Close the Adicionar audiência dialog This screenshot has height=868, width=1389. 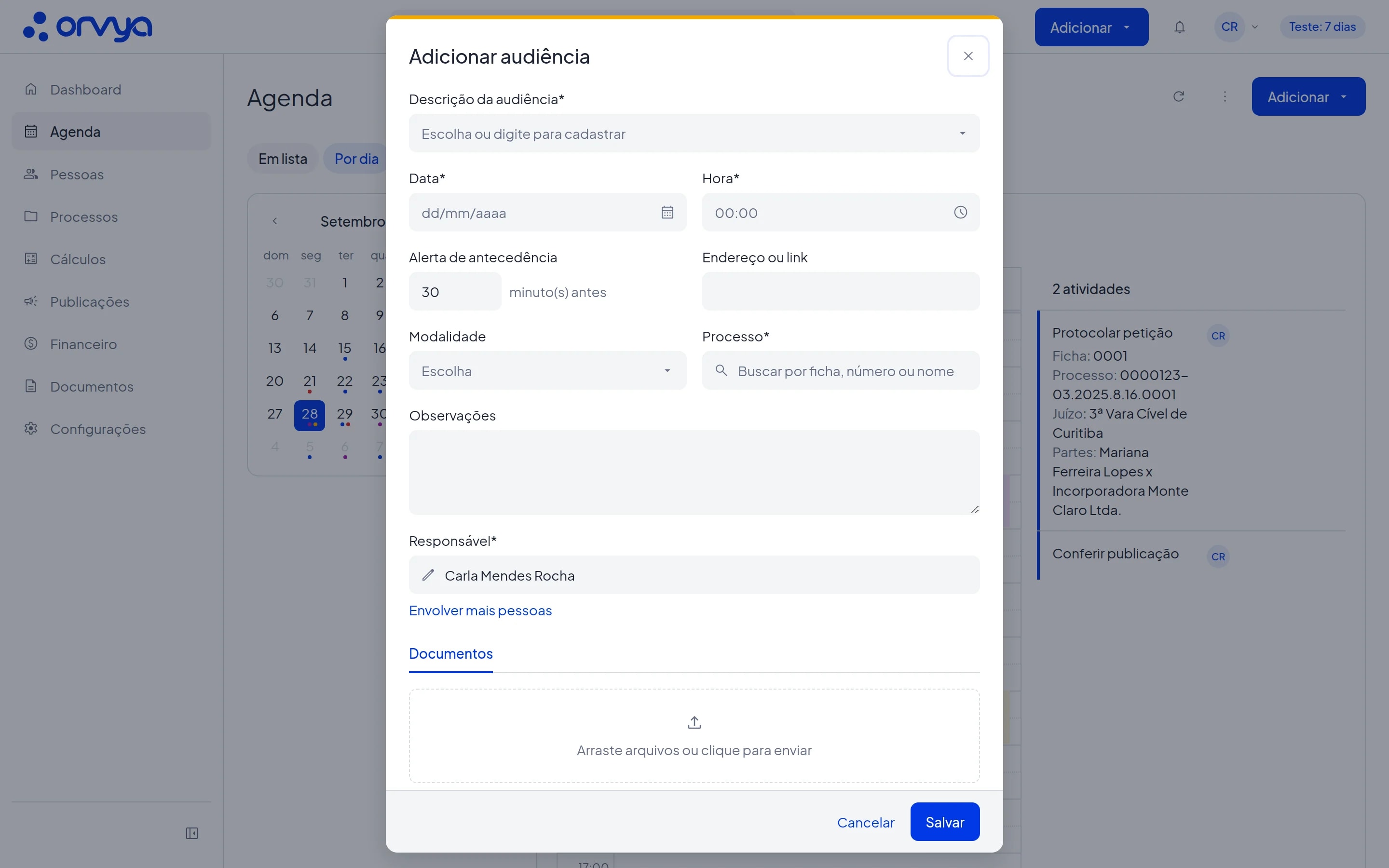click(967, 55)
